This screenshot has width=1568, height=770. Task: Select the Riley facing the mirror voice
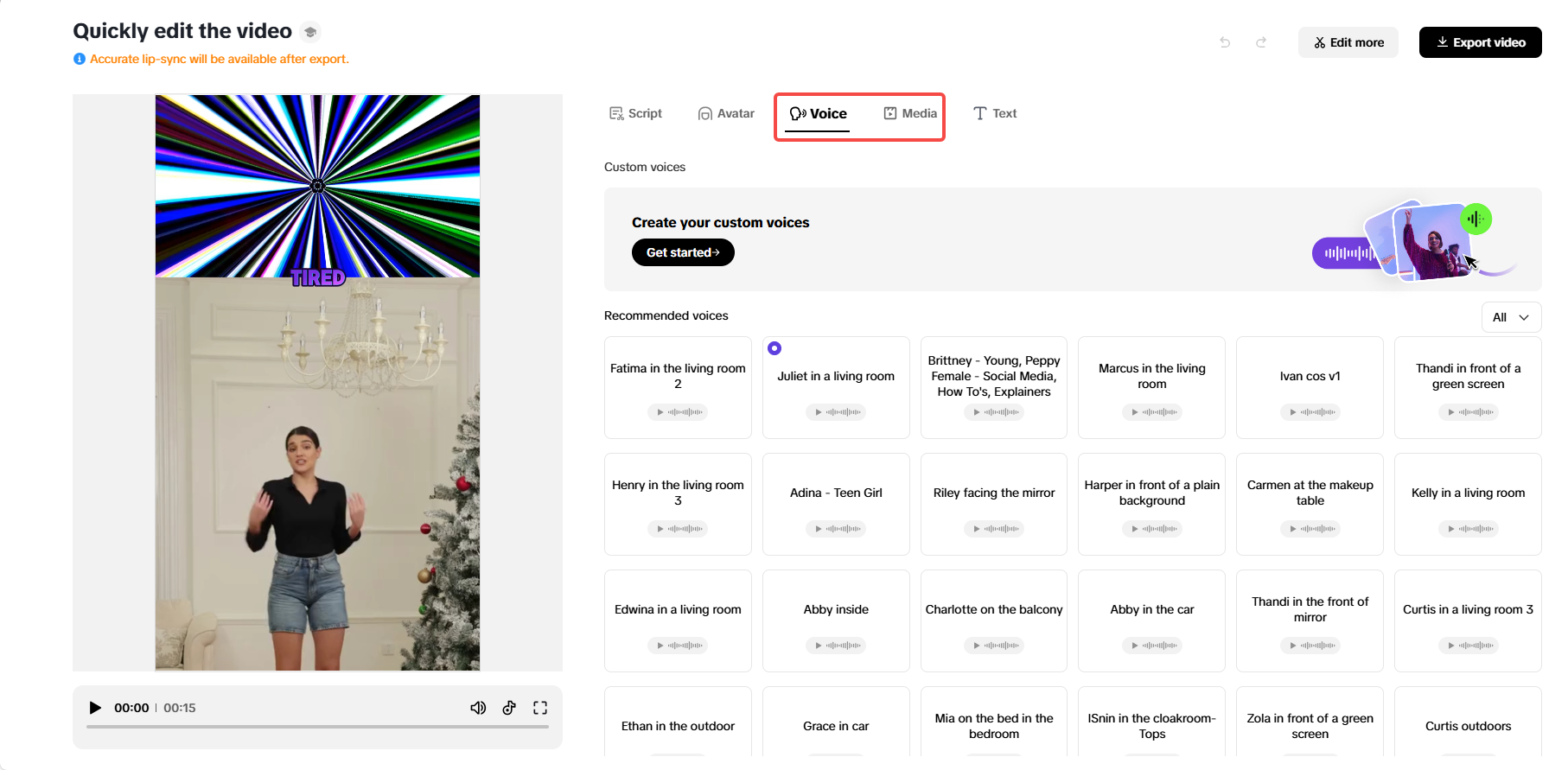click(x=994, y=504)
